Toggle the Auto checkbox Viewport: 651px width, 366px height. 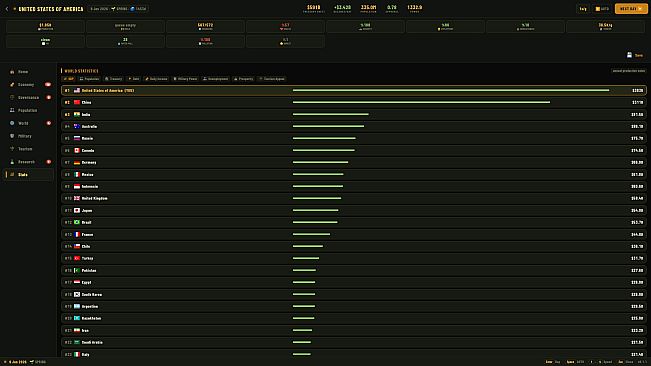click(x=598, y=9)
